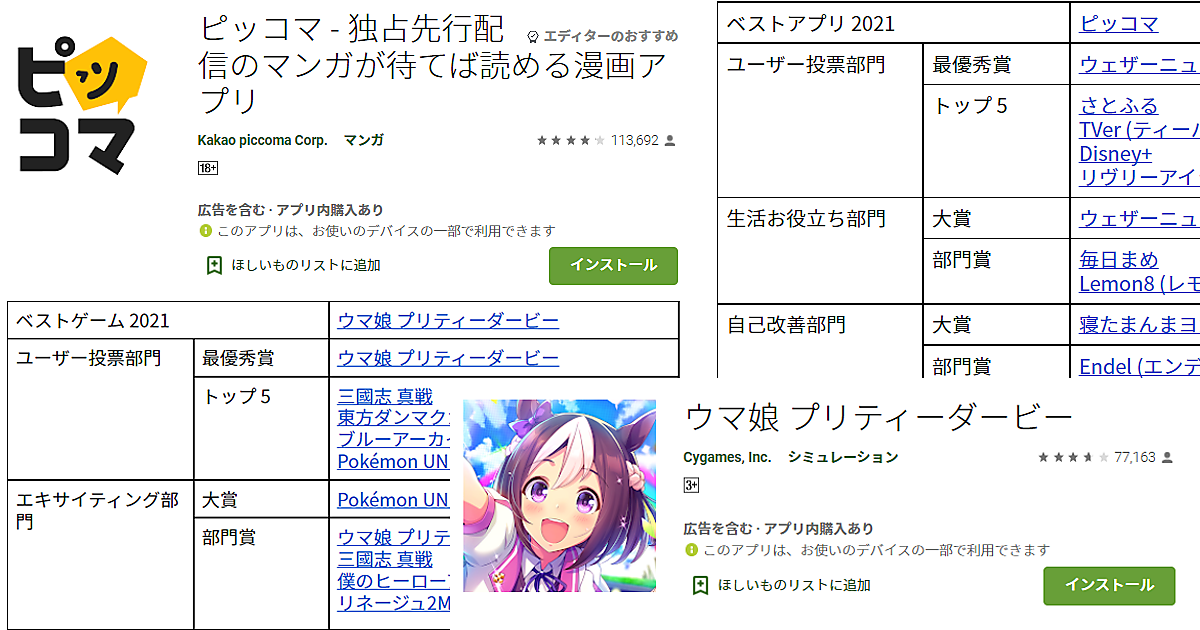
Task: Click Uma Musume's star rating with 77,163
Action: point(1073,457)
